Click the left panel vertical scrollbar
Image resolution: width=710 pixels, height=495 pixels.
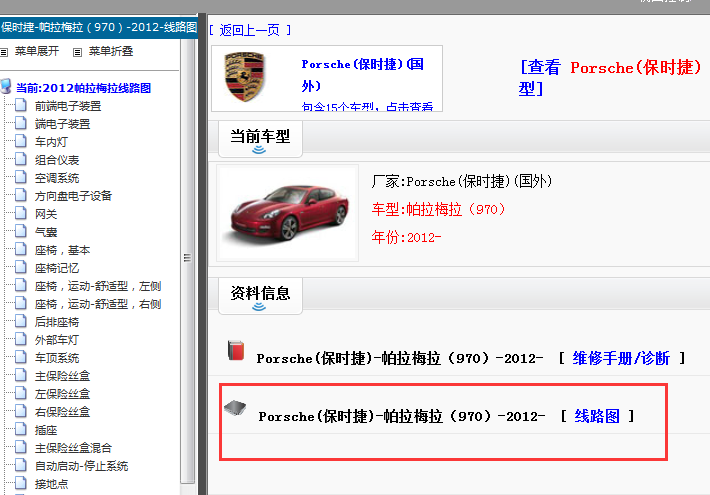click(x=188, y=260)
